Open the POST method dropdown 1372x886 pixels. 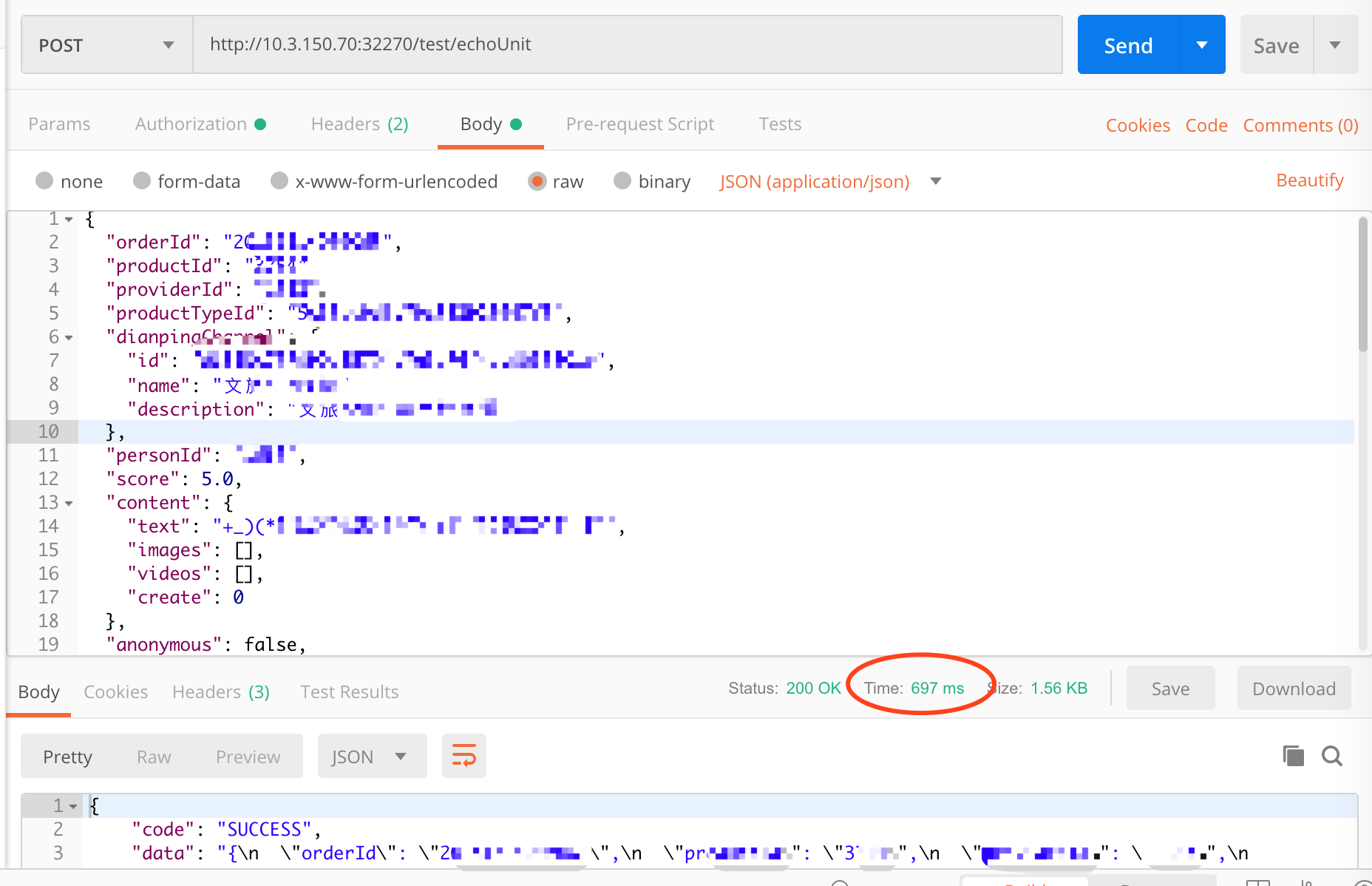(x=107, y=44)
